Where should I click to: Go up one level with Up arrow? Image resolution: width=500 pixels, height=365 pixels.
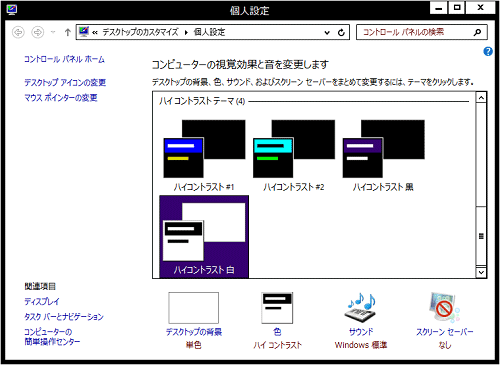pyautogui.click(x=68, y=32)
